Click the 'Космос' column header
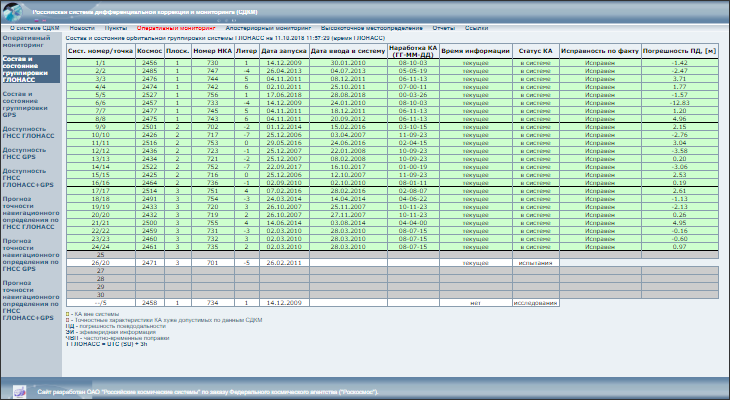Screen dimensions: 730x400 (x=149, y=51)
